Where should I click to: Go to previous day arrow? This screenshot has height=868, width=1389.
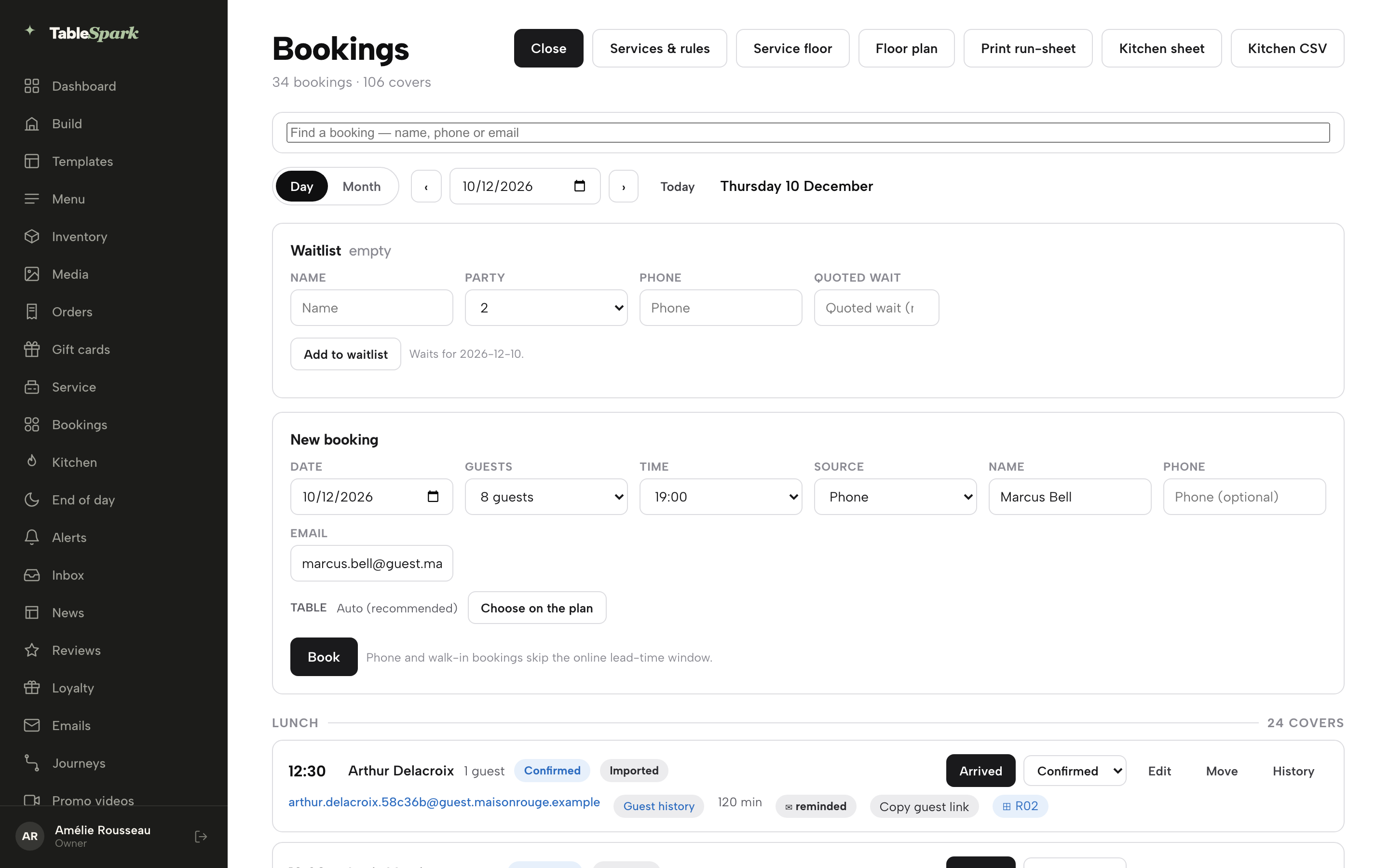point(426,186)
